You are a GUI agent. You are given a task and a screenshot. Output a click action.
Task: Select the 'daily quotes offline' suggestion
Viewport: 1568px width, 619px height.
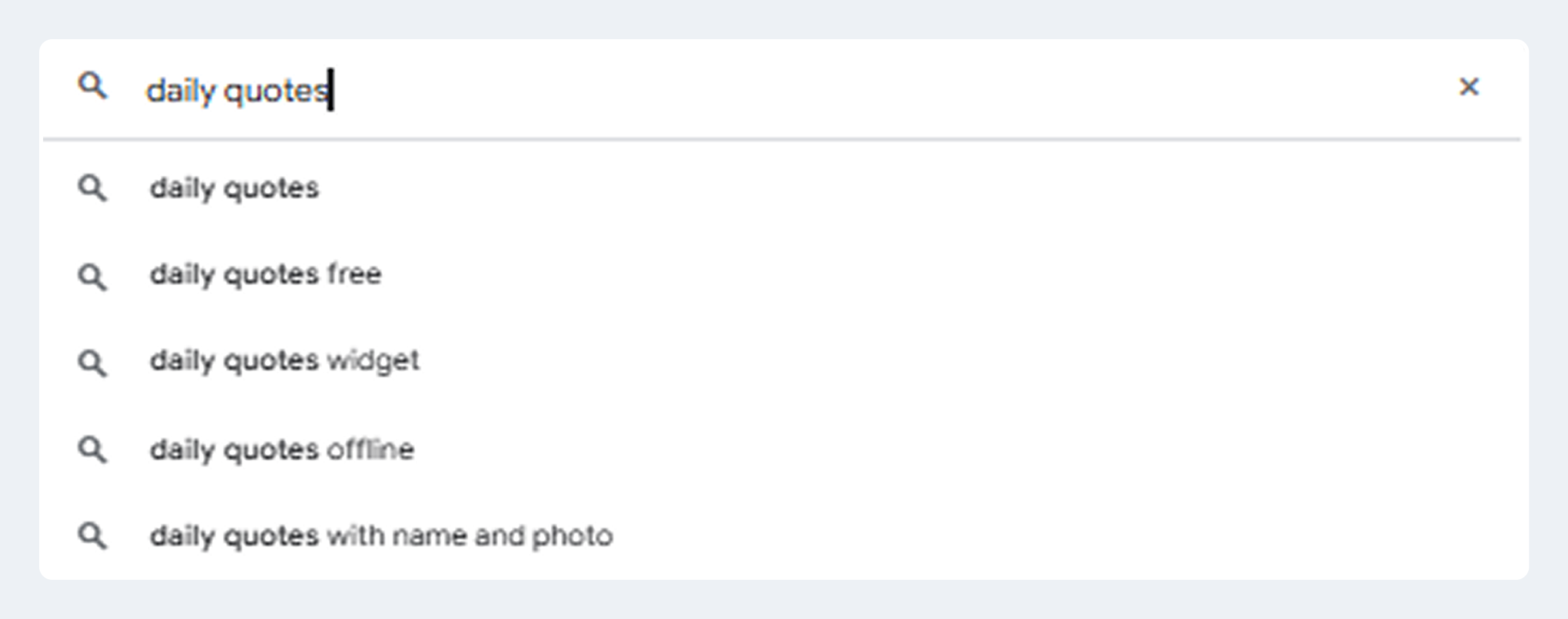[x=282, y=450]
